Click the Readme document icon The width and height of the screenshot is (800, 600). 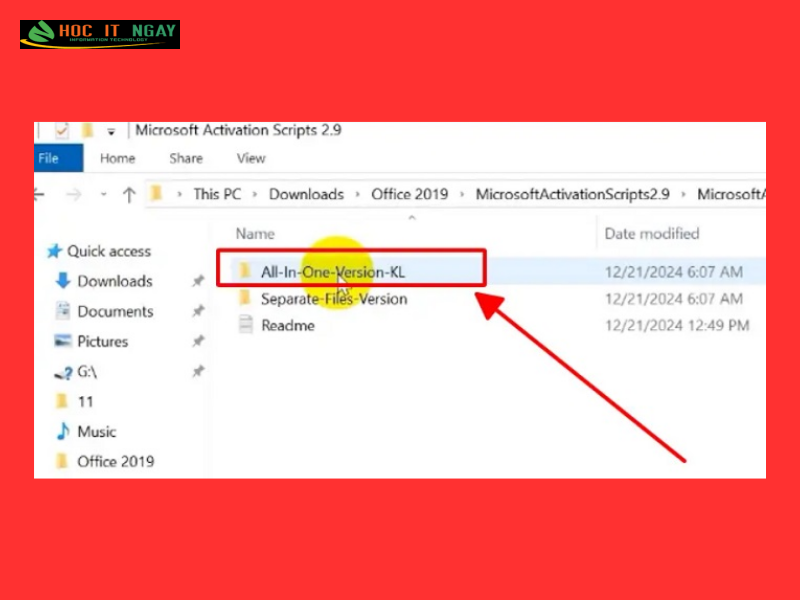(246, 324)
